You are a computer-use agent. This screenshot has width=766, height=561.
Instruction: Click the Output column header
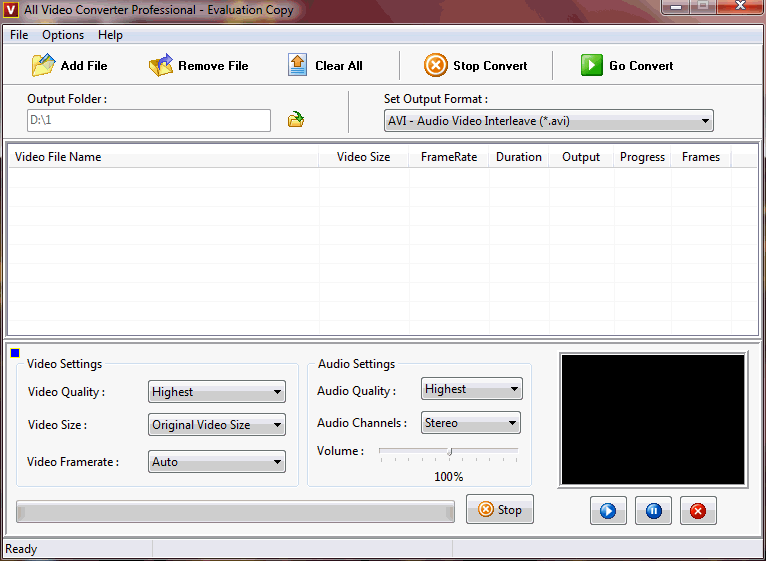point(581,157)
